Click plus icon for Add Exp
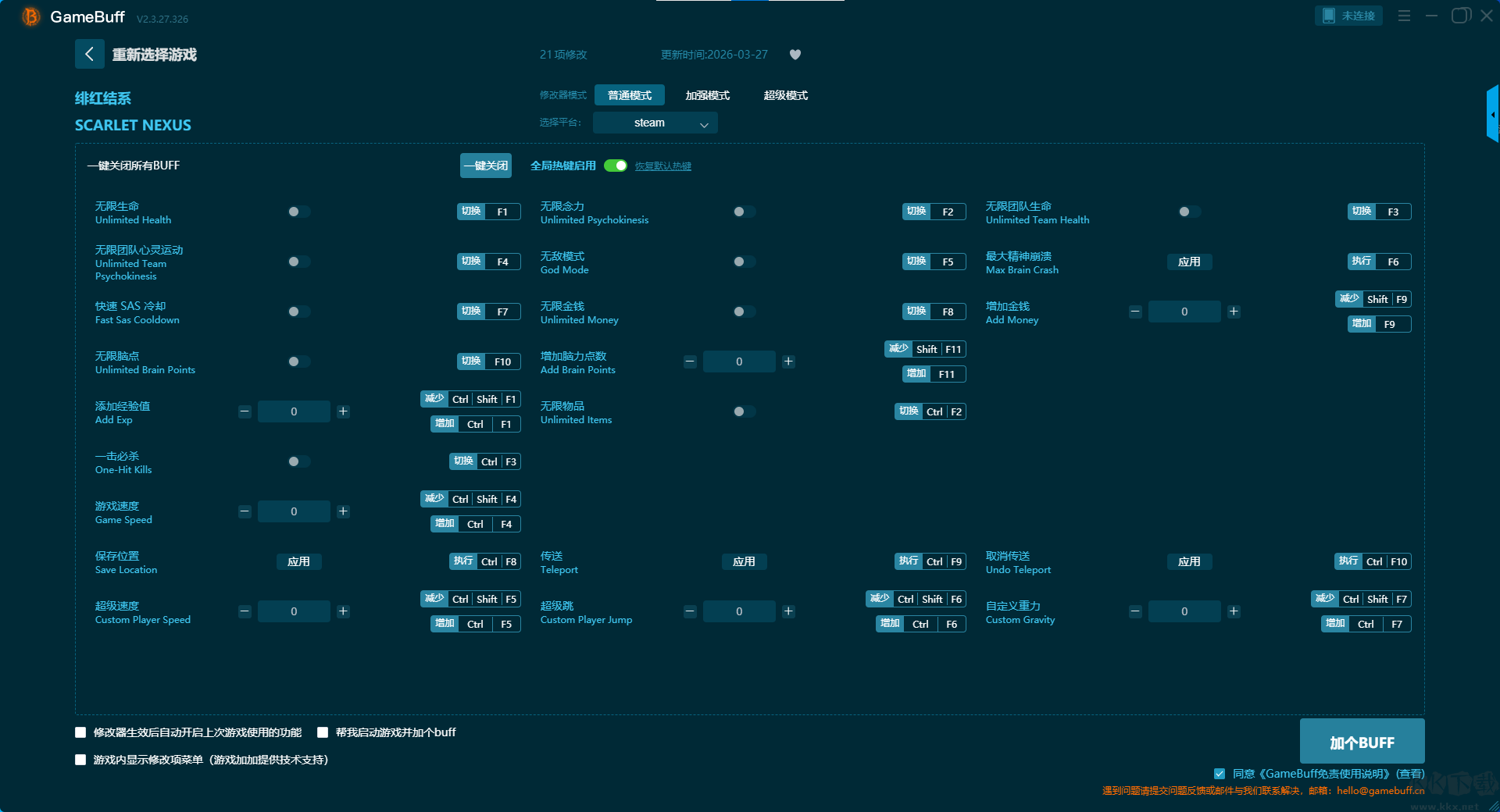1500x812 pixels. [343, 411]
